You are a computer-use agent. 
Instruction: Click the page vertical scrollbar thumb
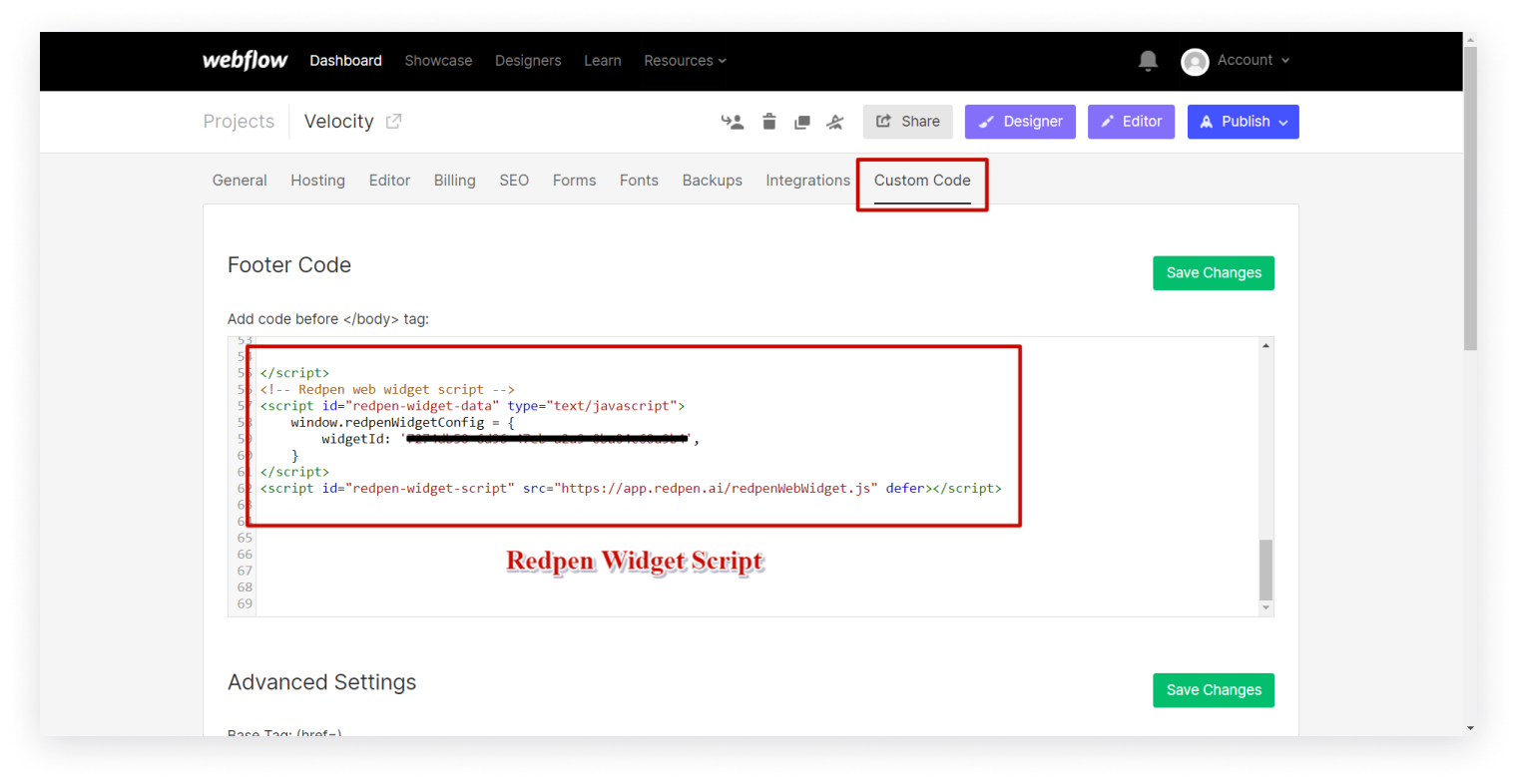click(x=1470, y=198)
